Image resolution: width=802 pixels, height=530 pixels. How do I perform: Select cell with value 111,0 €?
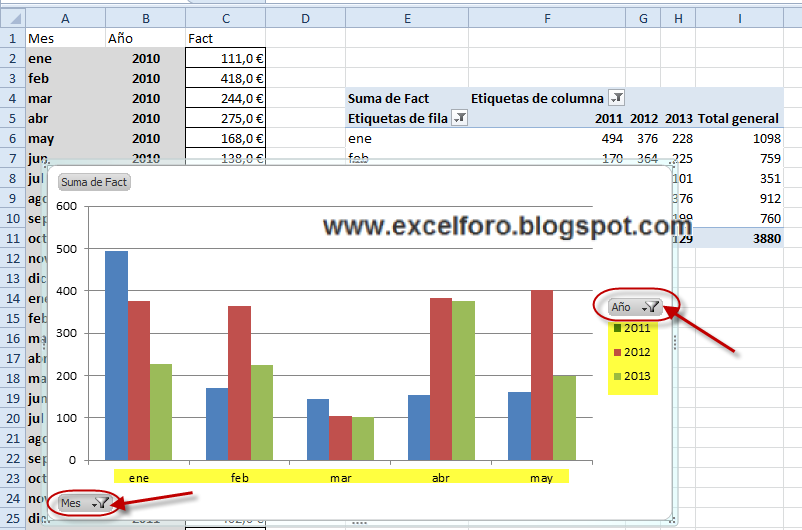click(226, 58)
